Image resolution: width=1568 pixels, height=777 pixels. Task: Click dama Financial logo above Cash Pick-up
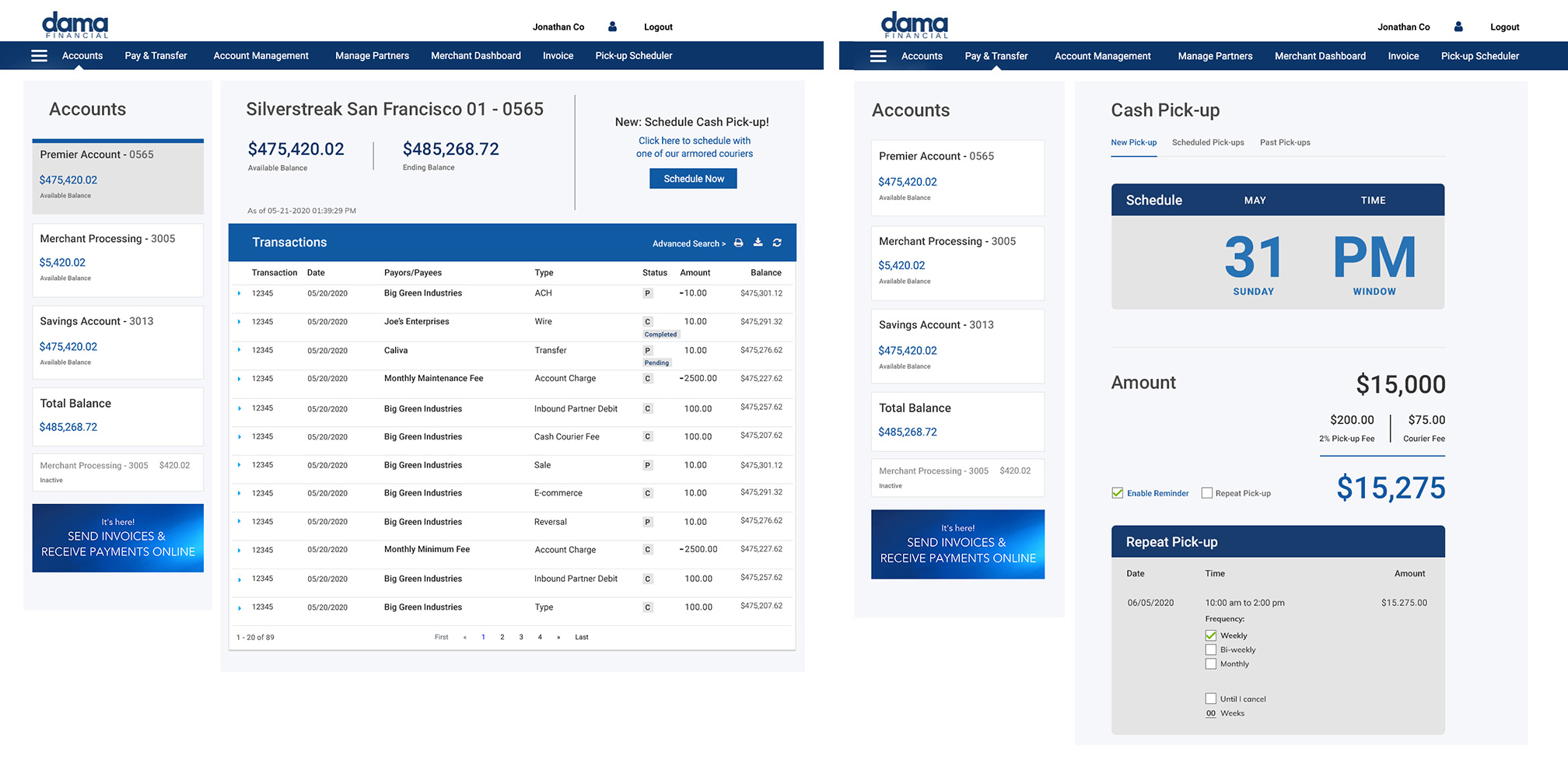click(x=914, y=25)
